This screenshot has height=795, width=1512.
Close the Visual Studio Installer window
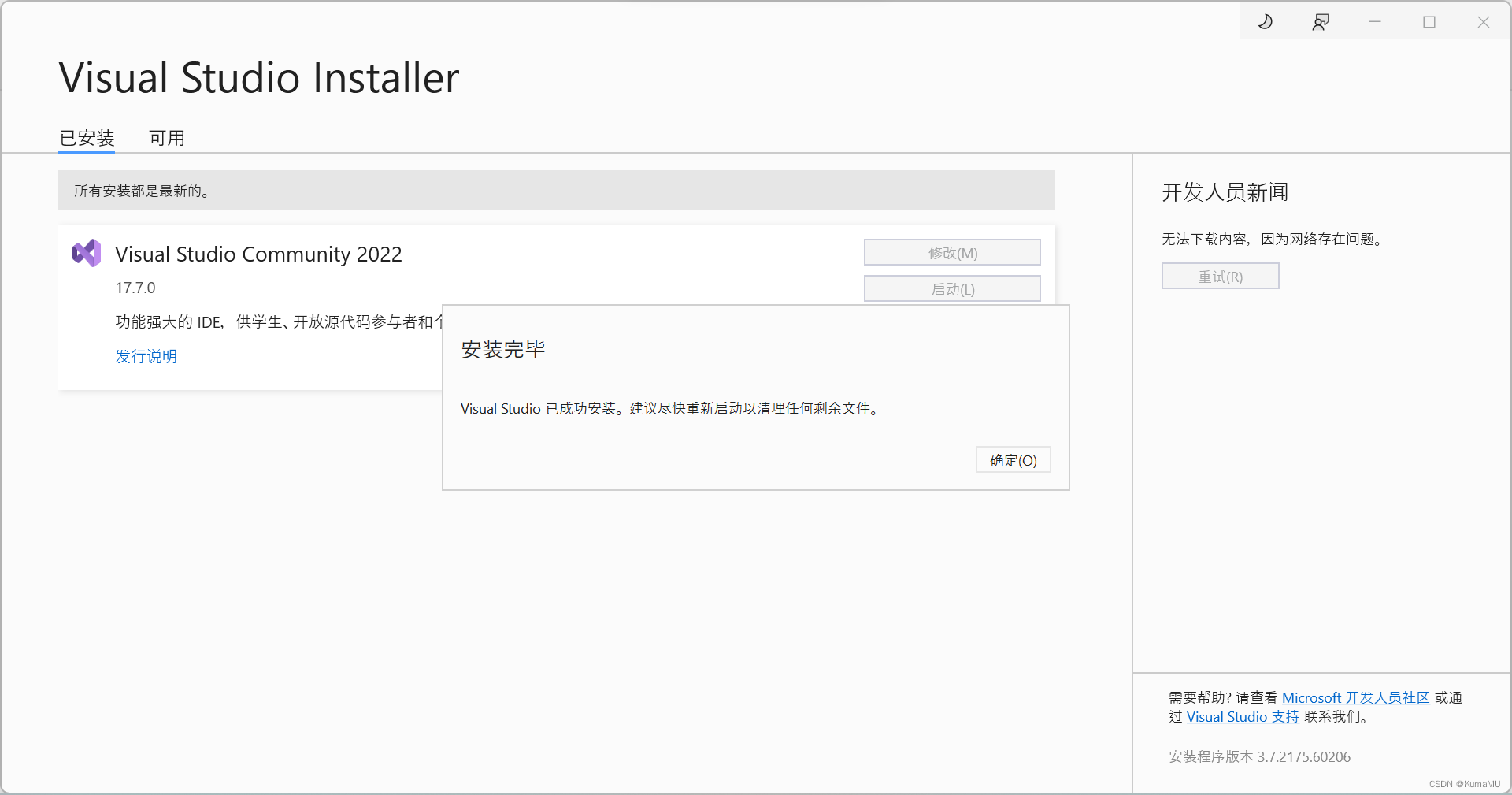pos(1484,22)
